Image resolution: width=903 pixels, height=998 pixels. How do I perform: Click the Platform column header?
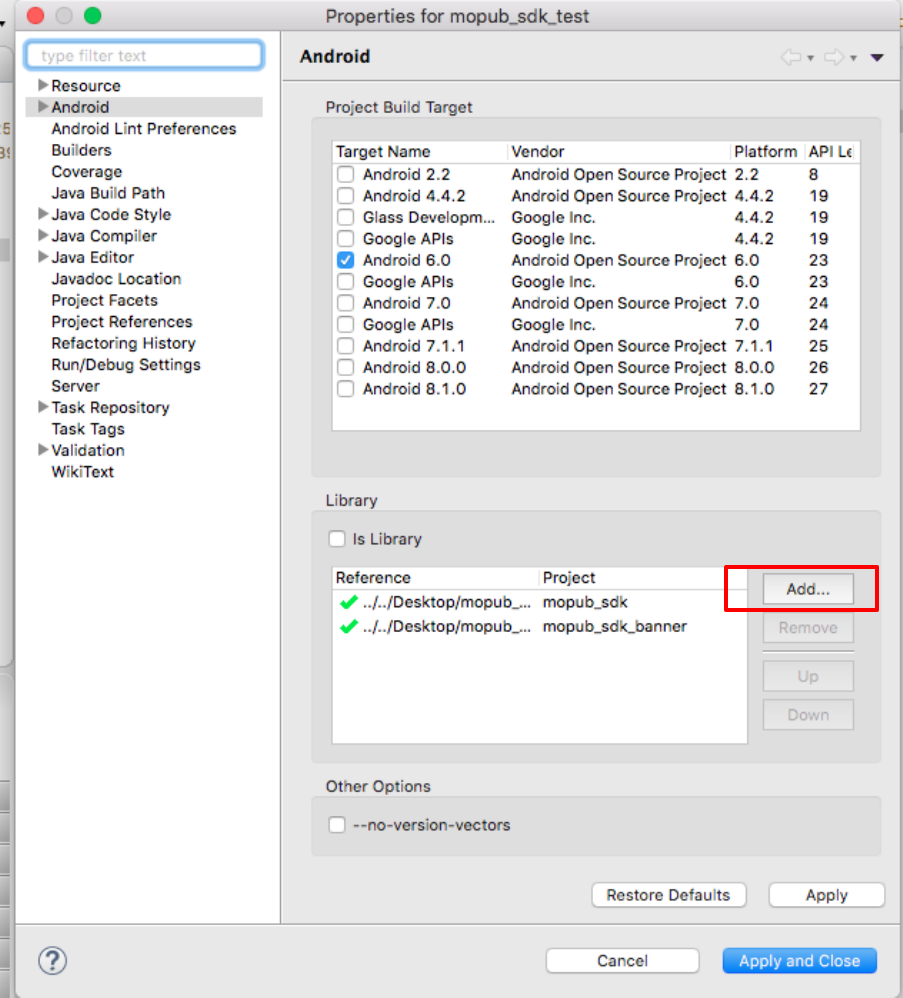(766, 151)
